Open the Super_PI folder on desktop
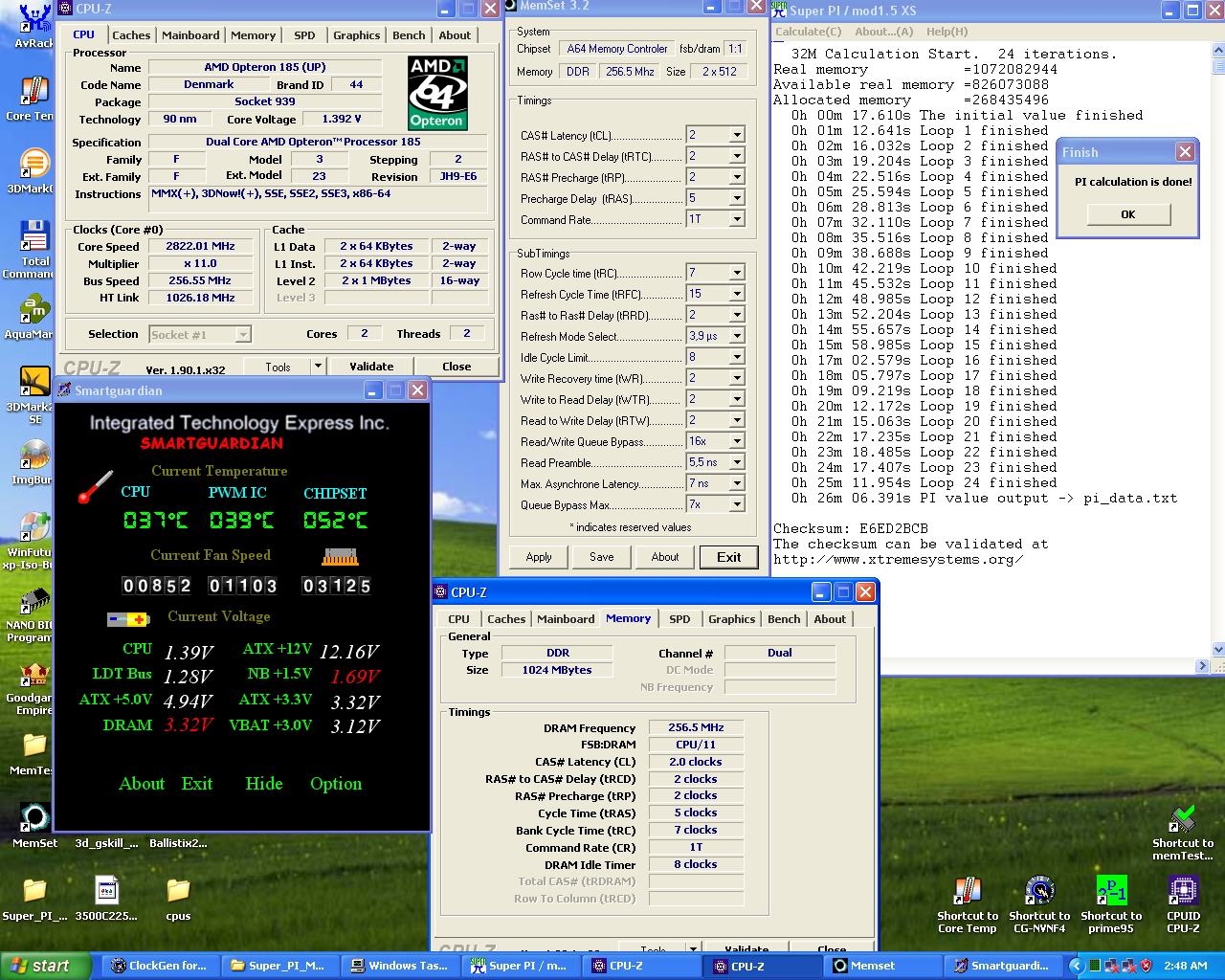Screen dimensions: 1225x980 point(34,892)
